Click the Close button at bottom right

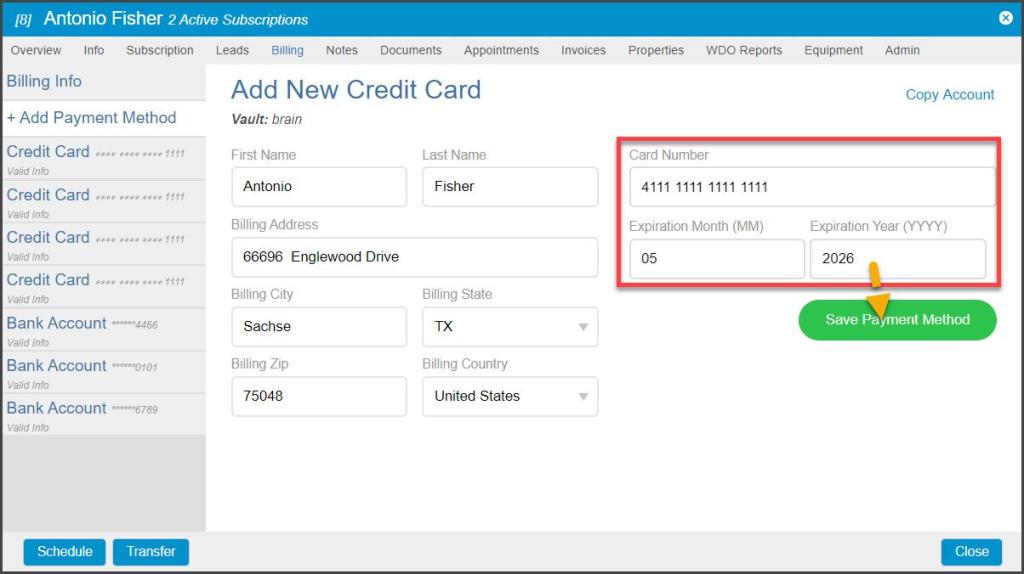point(971,551)
